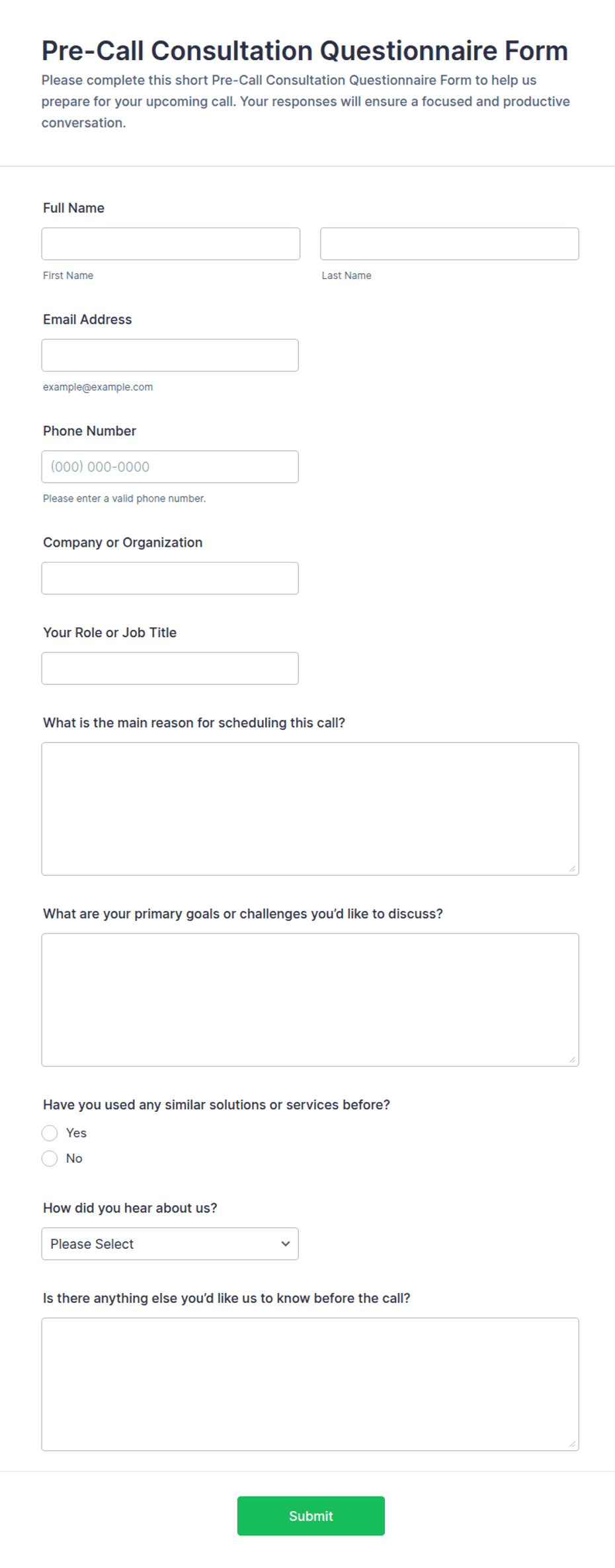Image resolution: width=615 pixels, height=1568 pixels.
Task: Click resize grip on goals textarea
Action: point(572,1060)
